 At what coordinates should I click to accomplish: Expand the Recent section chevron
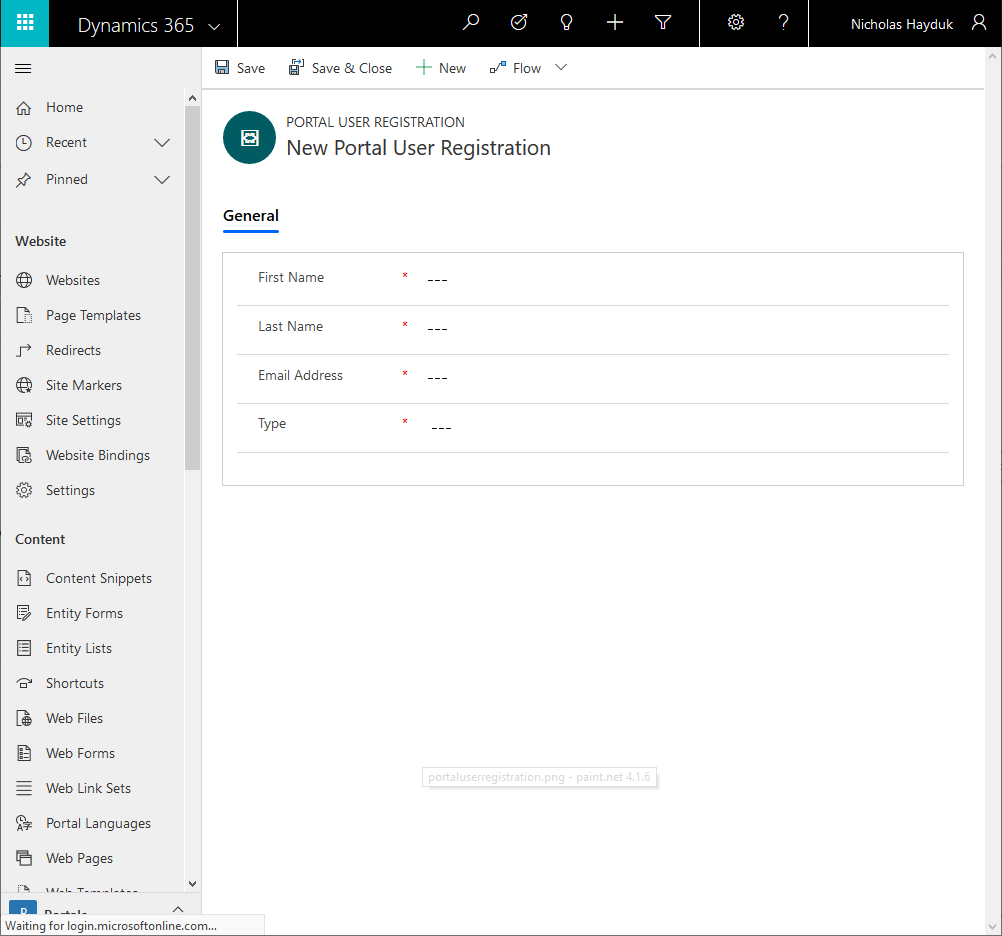[x=162, y=142]
